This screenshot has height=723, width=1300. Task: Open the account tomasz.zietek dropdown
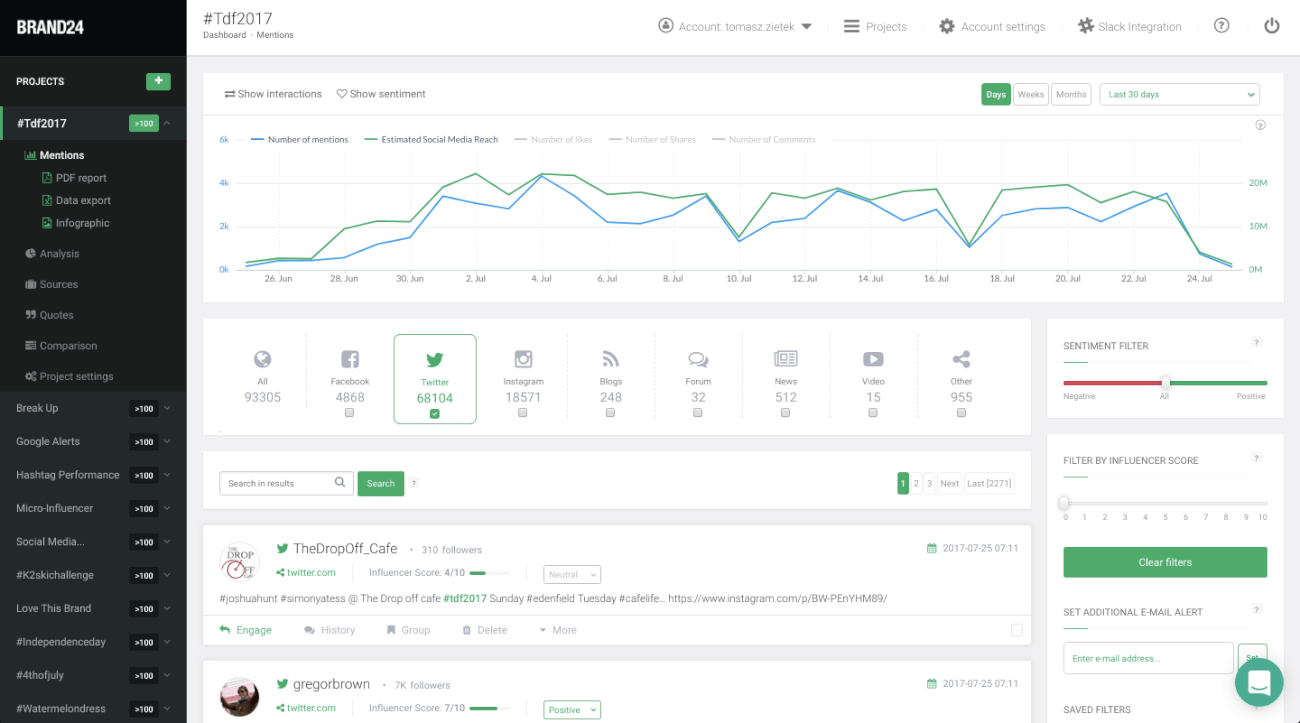[x=735, y=27]
